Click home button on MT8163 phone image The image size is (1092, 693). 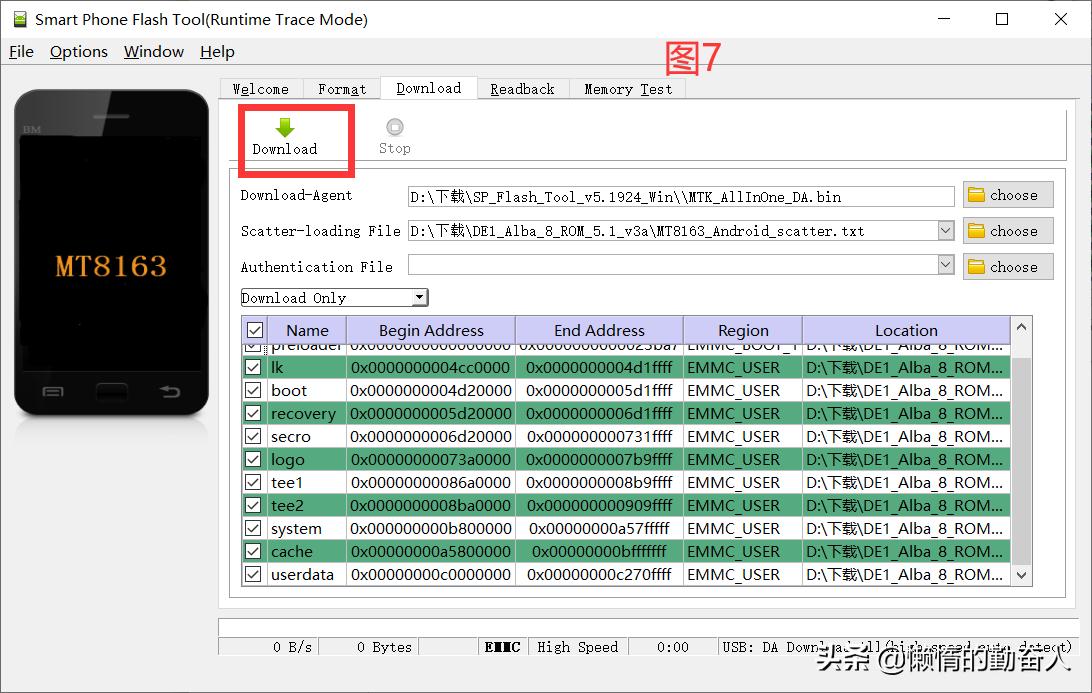pyautogui.click(x=111, y=392)
